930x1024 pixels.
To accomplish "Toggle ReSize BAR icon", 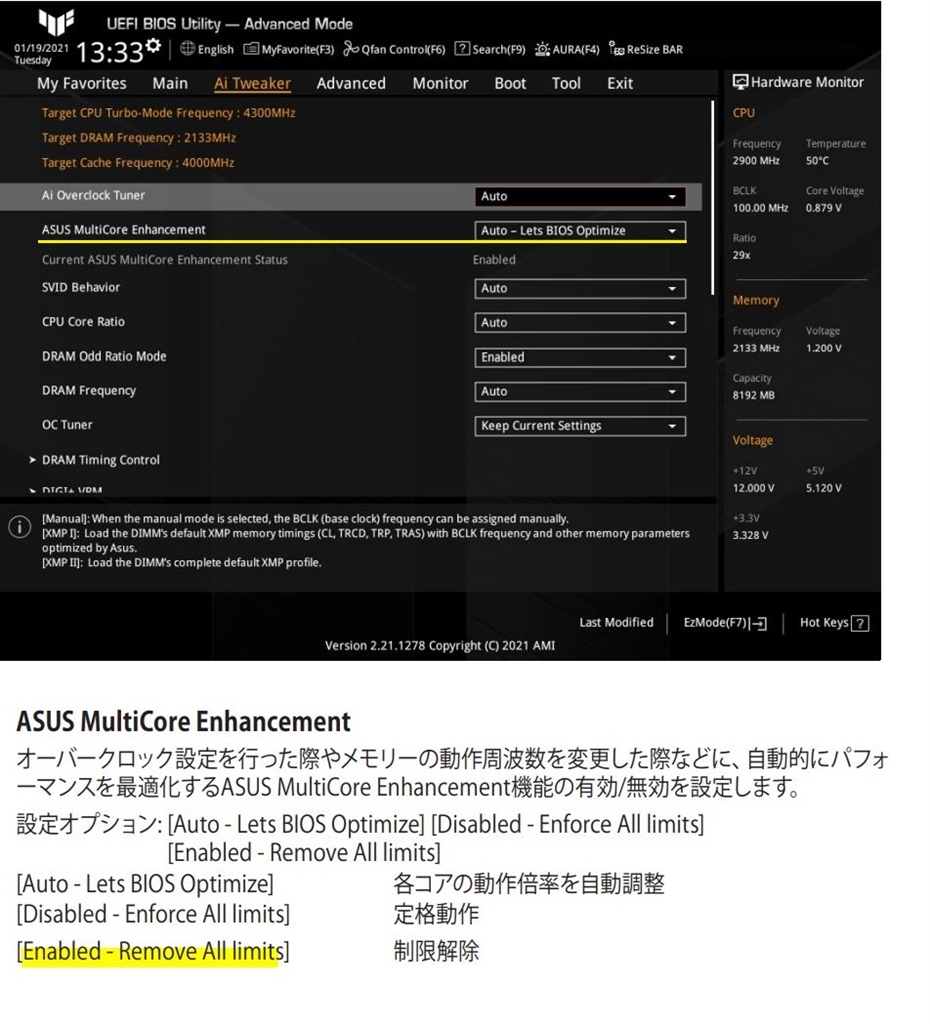I will tap(616, 48).
